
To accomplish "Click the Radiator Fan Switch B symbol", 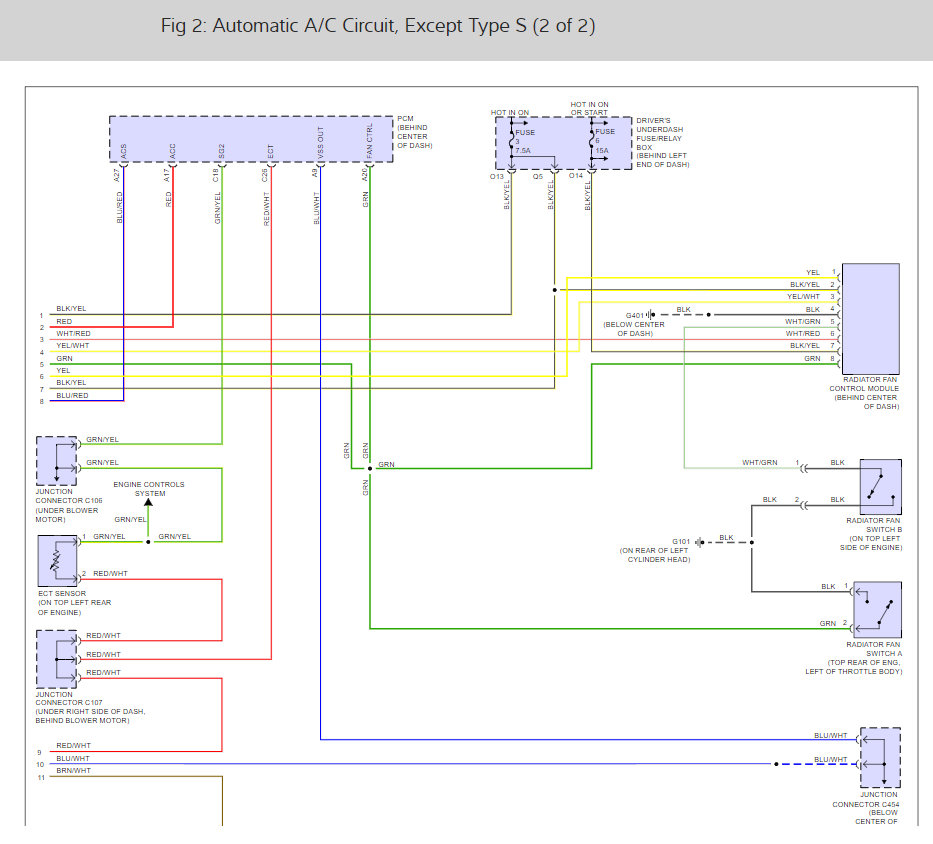I will (880, 486).
